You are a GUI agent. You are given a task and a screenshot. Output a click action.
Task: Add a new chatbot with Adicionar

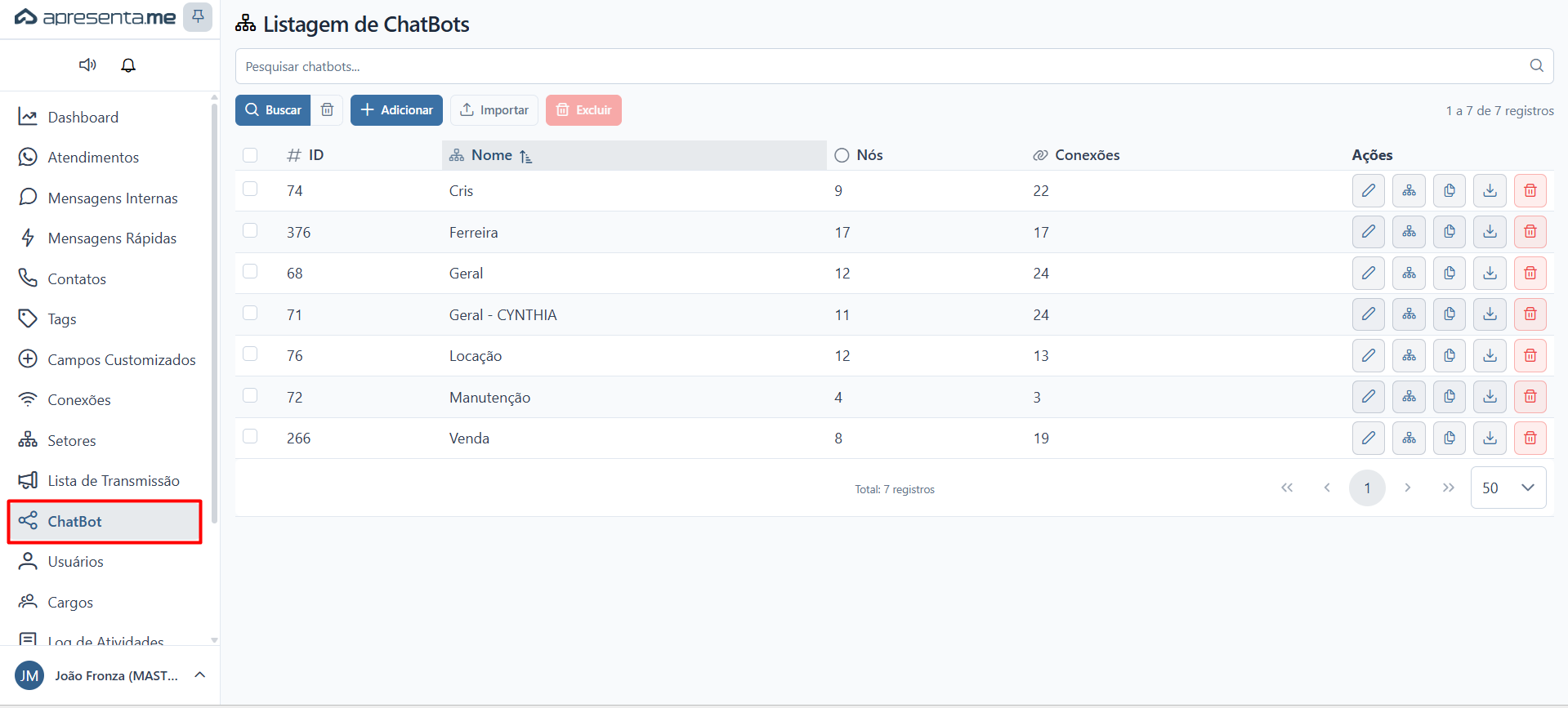(396, 110)
